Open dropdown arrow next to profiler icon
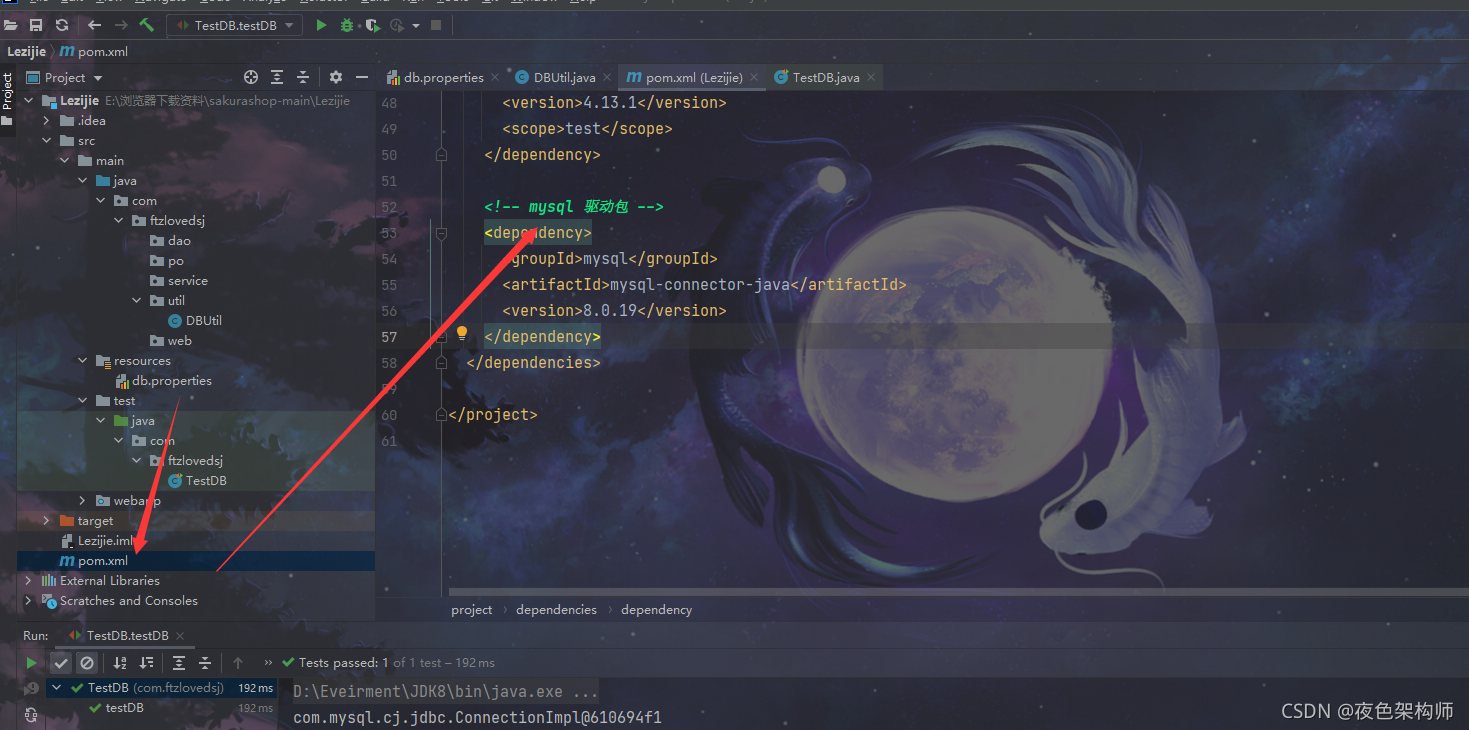1469x730 pixels. pyautogui.click(x=415, y=25)
